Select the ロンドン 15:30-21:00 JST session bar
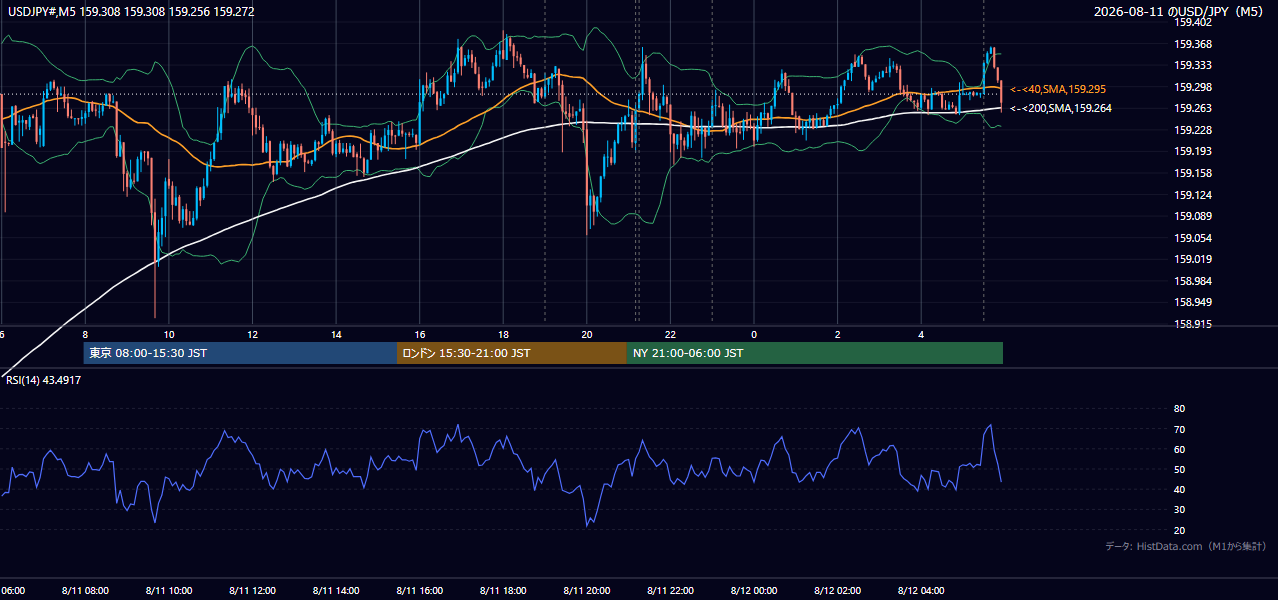Viewport: 1278px width, 600px height. coord(512,353)
